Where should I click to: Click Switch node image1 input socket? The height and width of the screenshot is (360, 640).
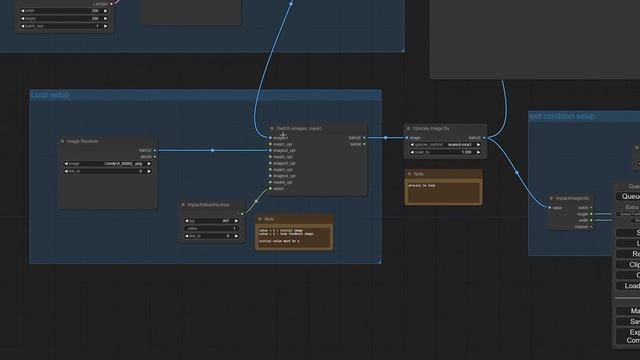pyautogui.click(x=270, y=138)
